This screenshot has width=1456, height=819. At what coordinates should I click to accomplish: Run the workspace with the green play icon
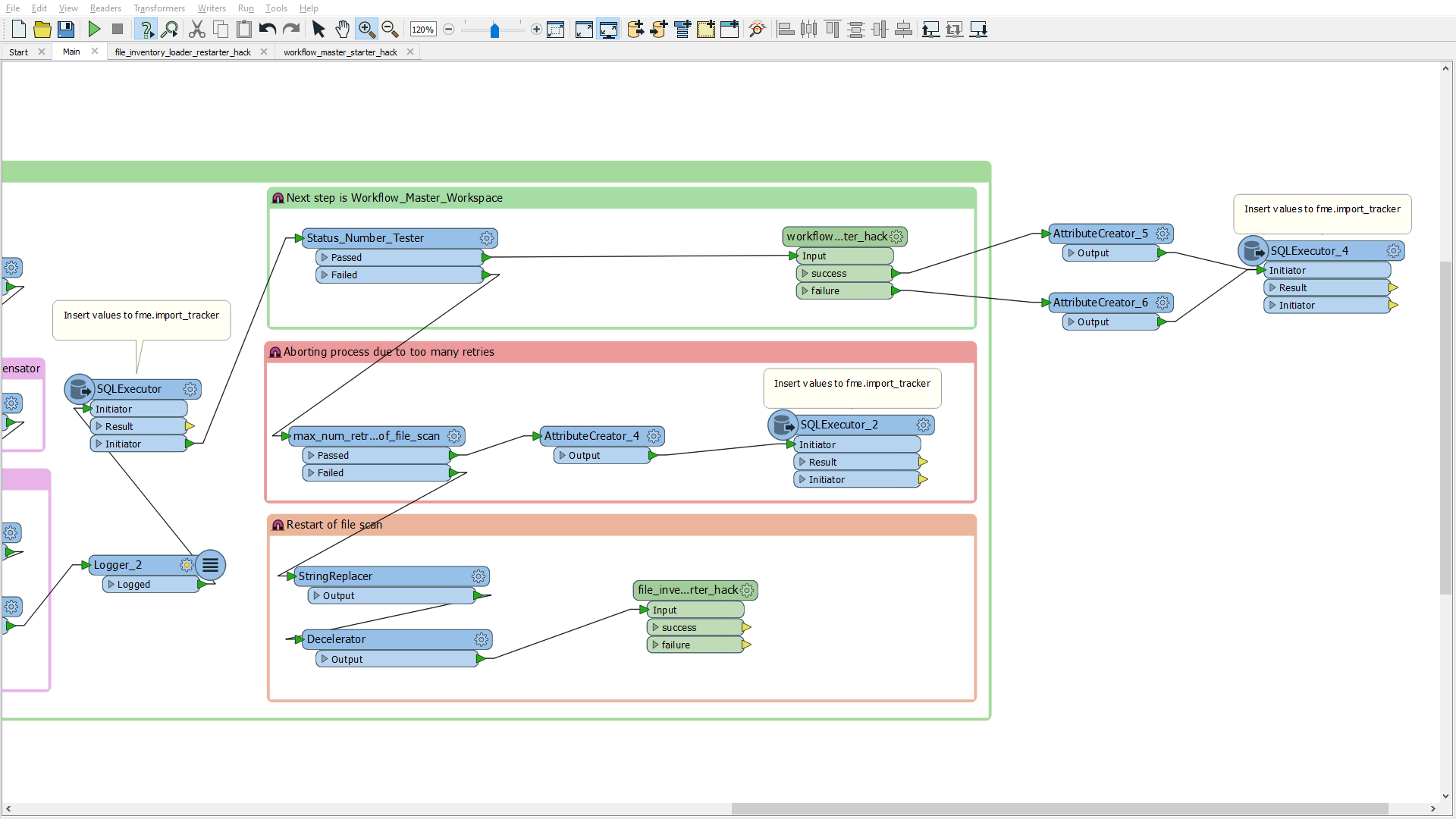(x=95, y=30)
